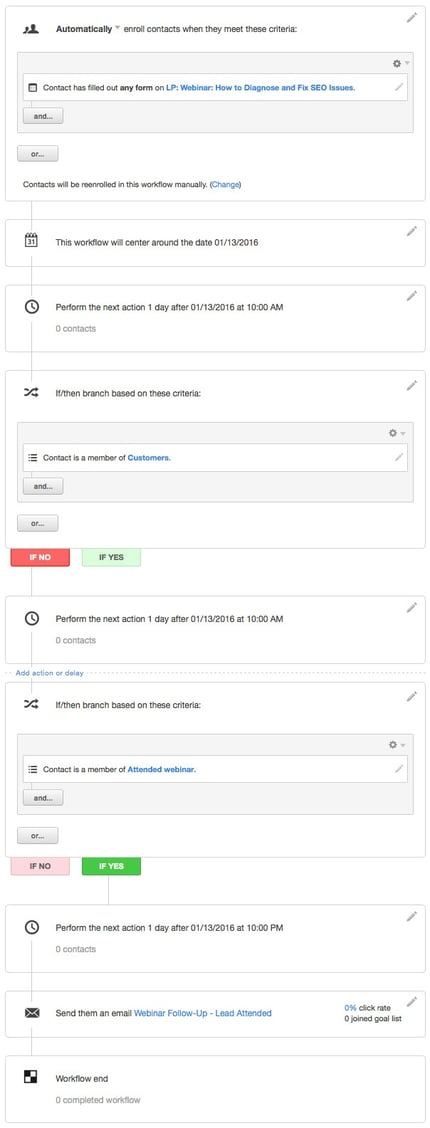The width and height of the screenshot is (430, 1128).
Task: Expand the Automatically enrollment dropdown arrow
Action: pyautogui.click(x=118, y=29)
